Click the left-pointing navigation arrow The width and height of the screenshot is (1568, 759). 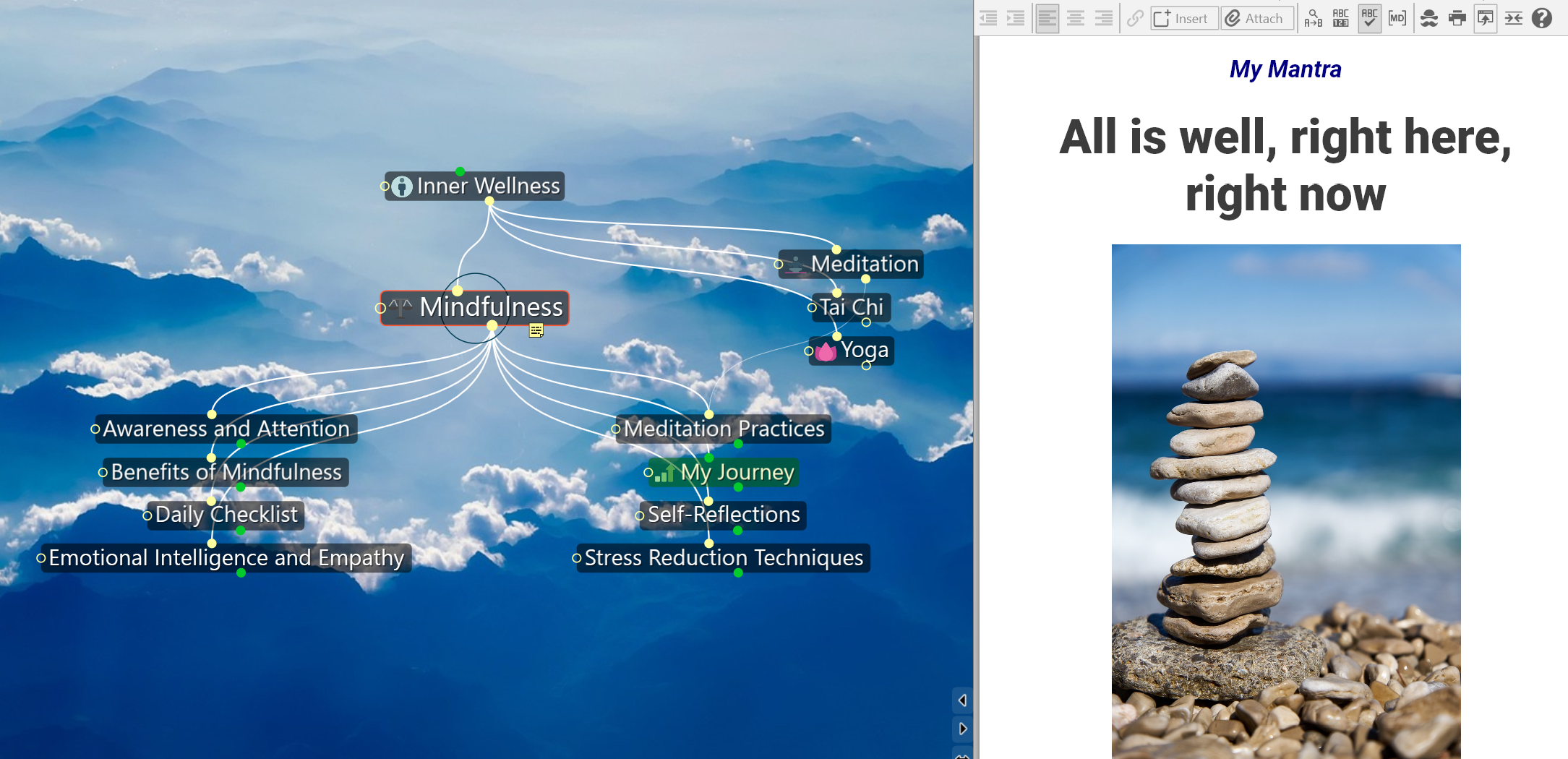962,700
